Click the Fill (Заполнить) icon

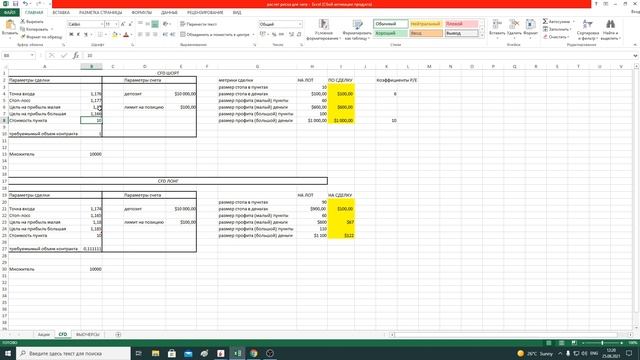(545, 29)
